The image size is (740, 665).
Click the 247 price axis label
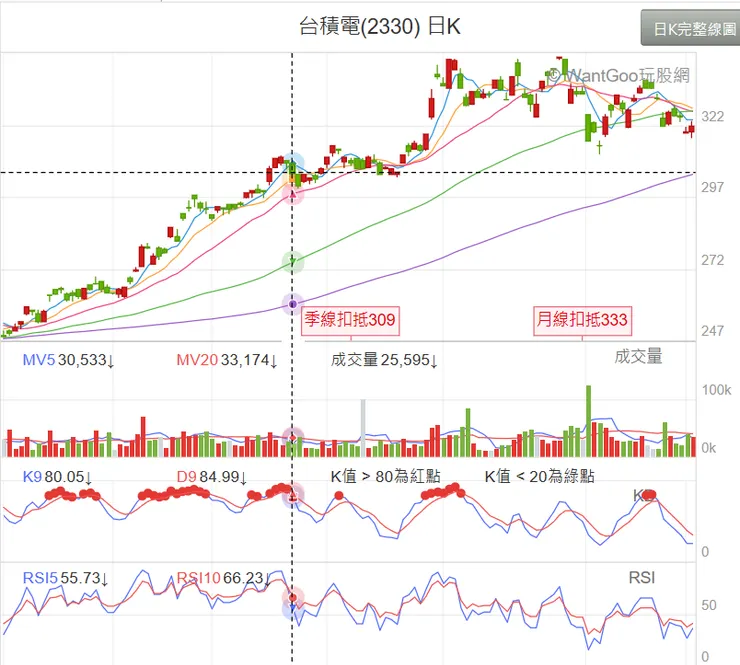[x=712, y=331]
